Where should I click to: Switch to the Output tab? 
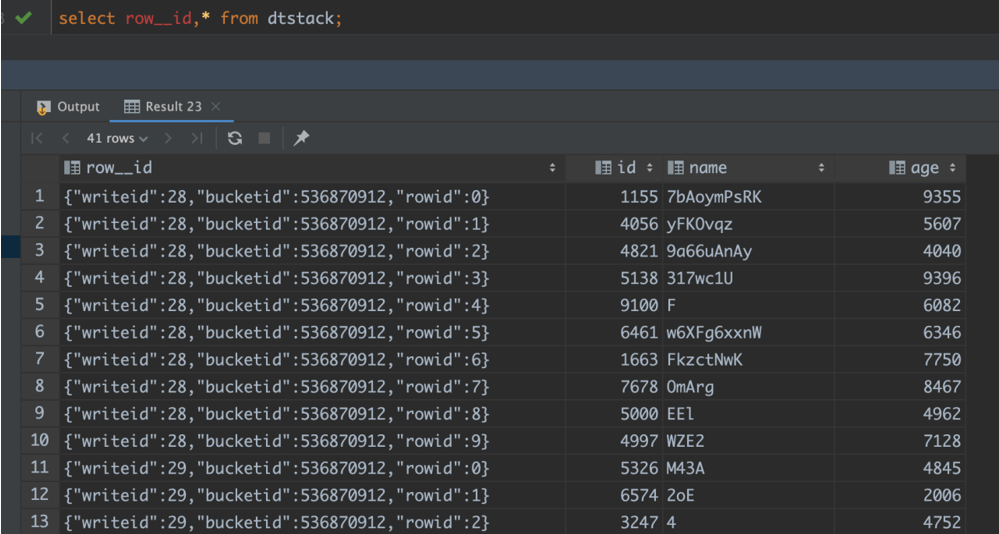[x=68, y=106]
